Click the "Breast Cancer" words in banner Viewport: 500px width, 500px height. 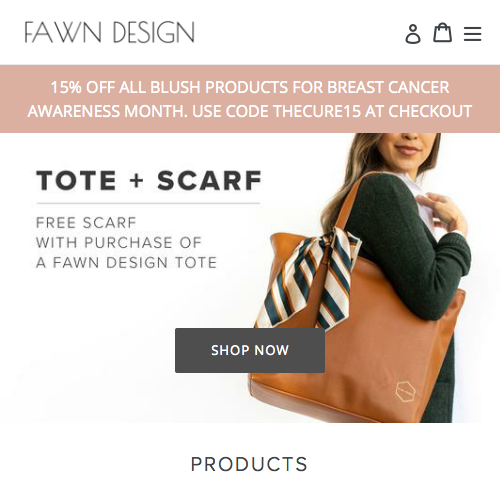[388, 87]
